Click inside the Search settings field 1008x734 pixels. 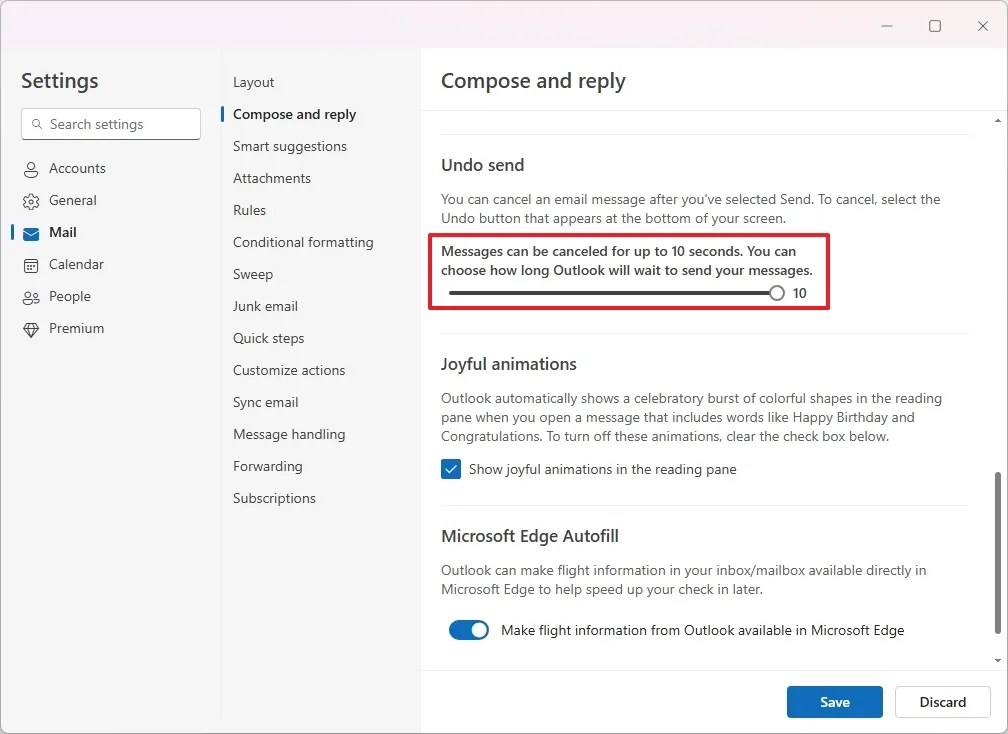[x=110, y=124]
